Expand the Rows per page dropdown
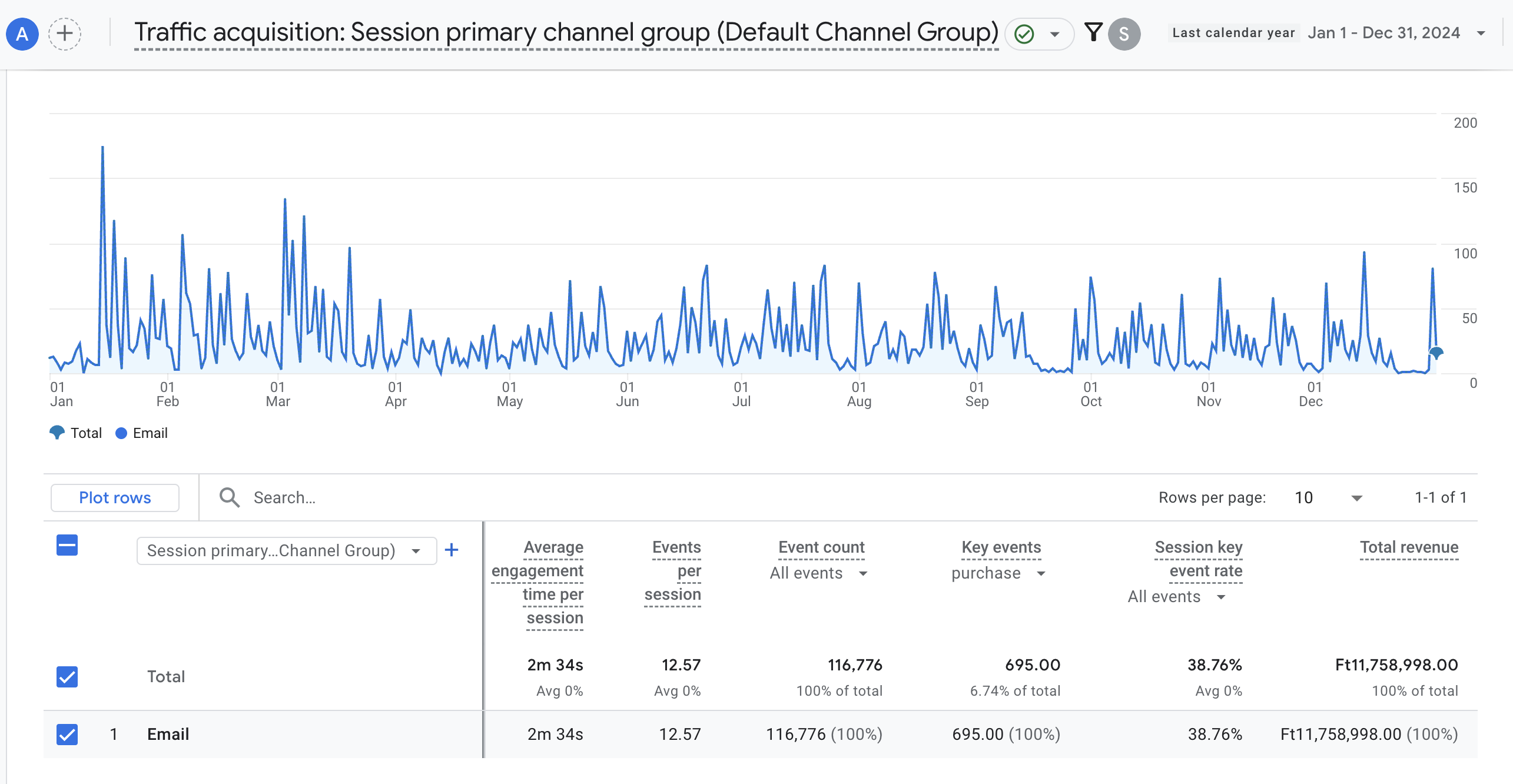 pos(1356,499)
